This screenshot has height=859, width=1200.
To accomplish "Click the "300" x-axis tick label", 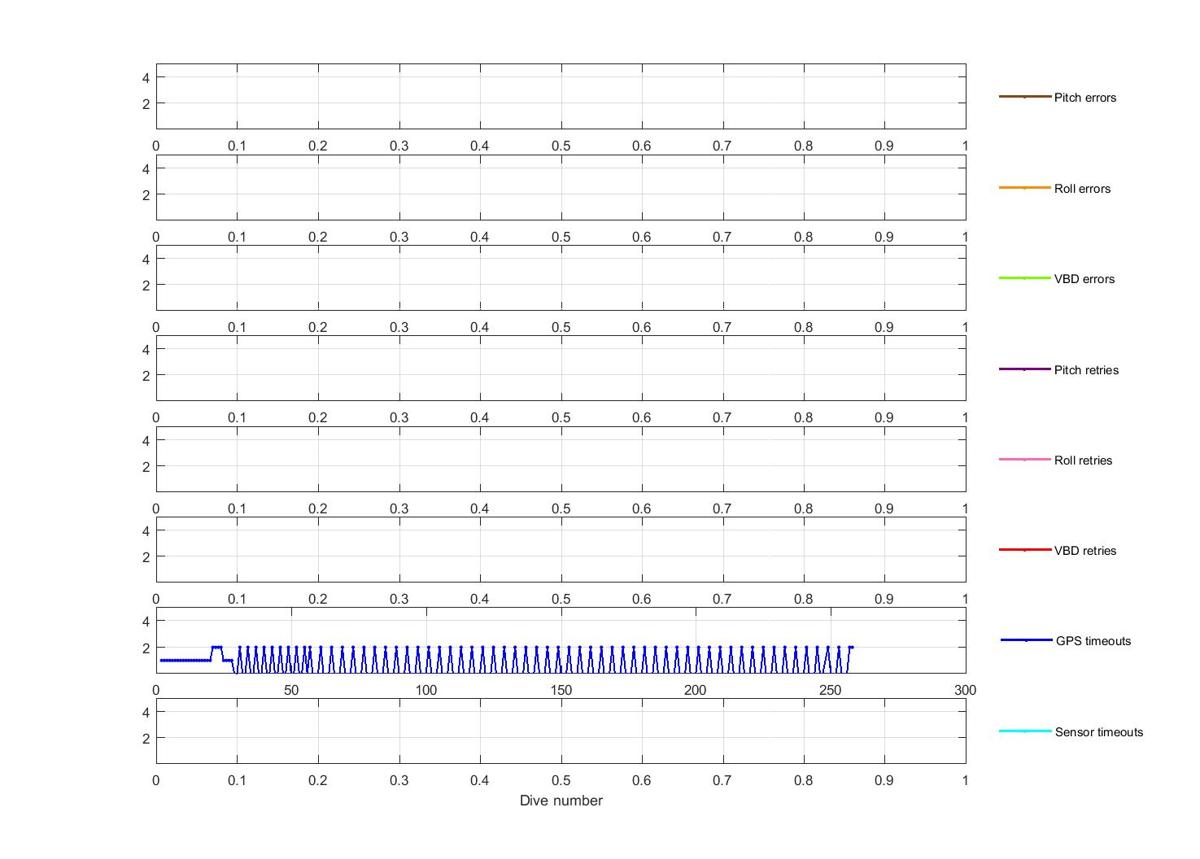I will (x=965, y=690).
